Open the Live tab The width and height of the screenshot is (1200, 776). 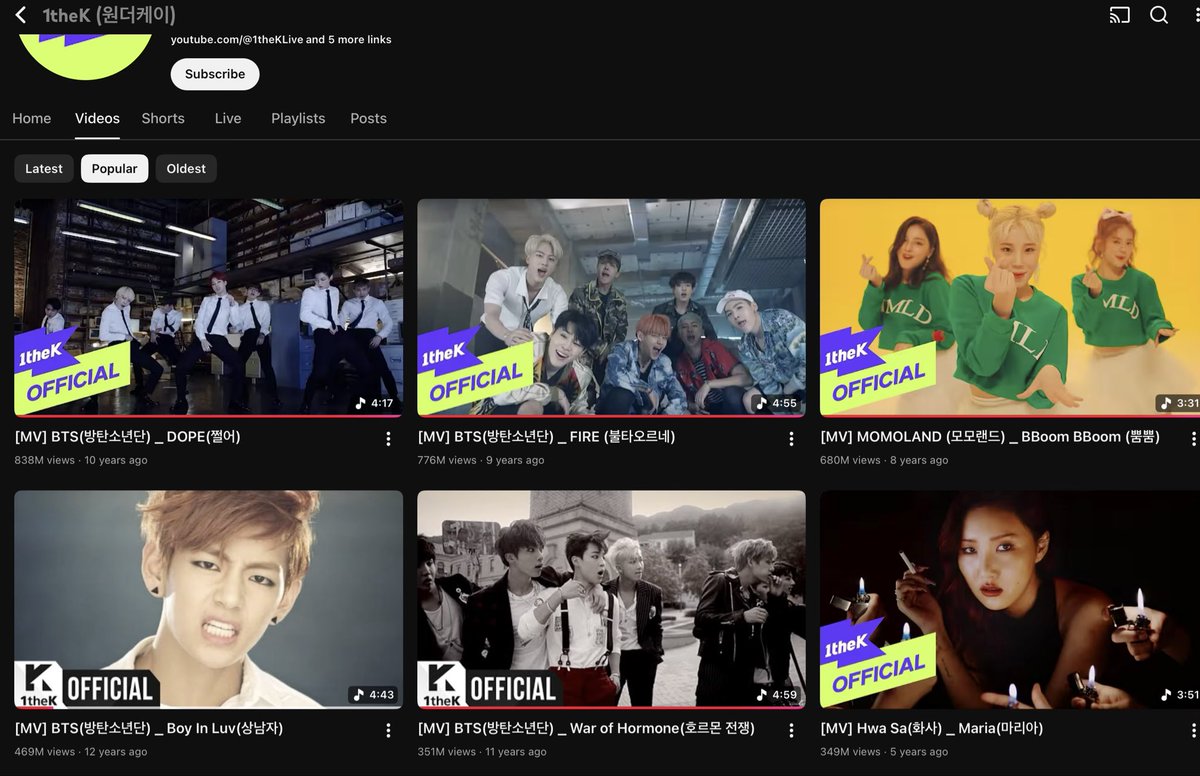click(228, 118)
